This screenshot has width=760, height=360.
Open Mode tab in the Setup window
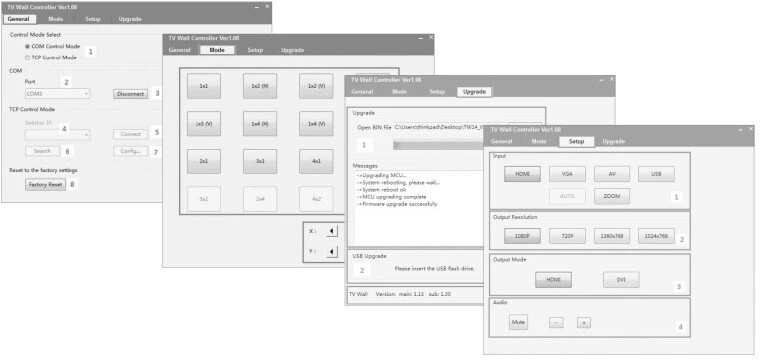click(539, 141)
